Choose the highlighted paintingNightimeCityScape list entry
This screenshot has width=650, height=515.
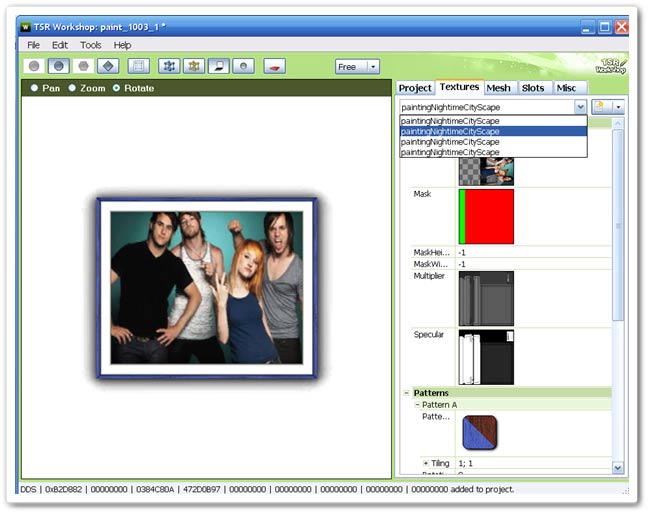(x=492, y=131)
